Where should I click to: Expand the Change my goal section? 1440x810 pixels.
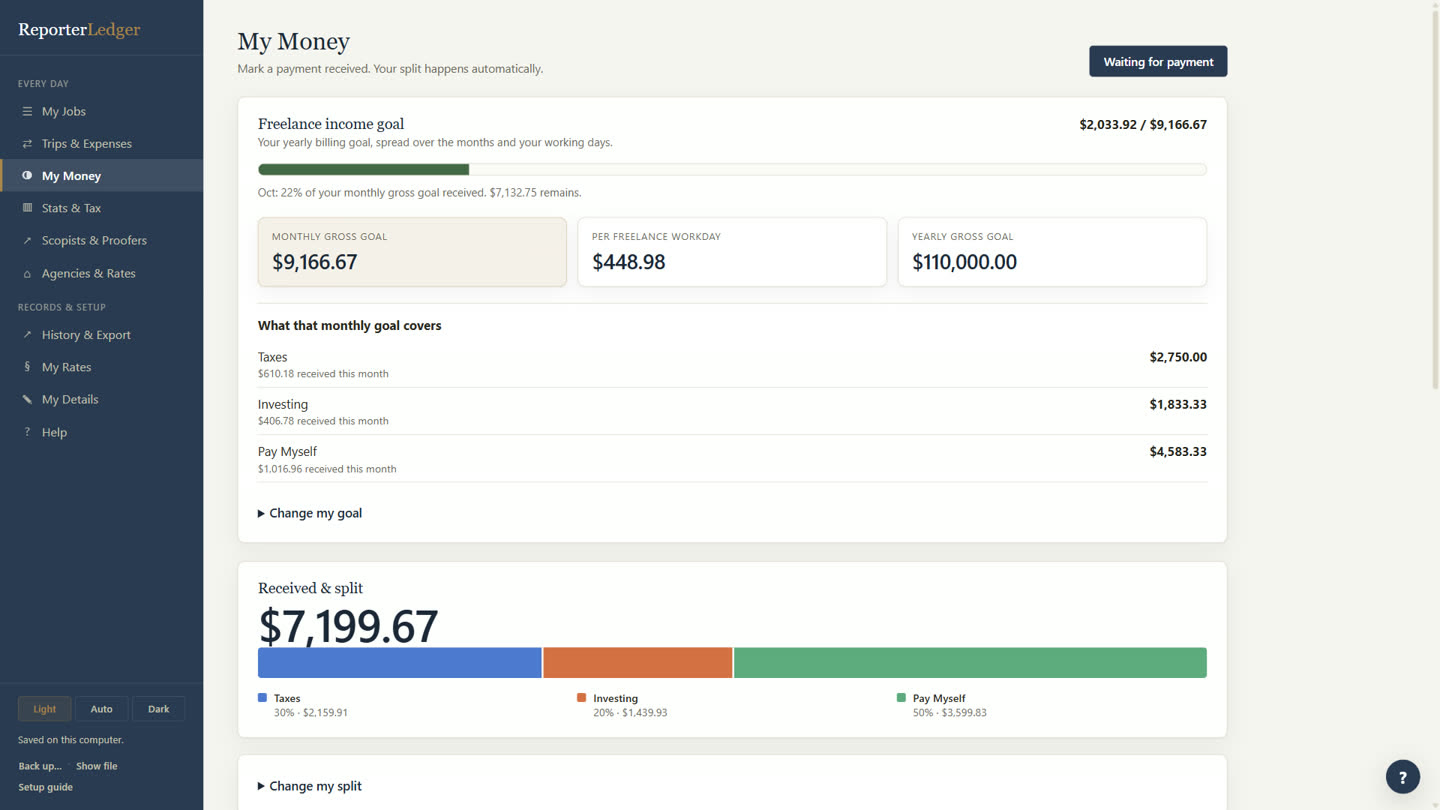pos(310,513)
